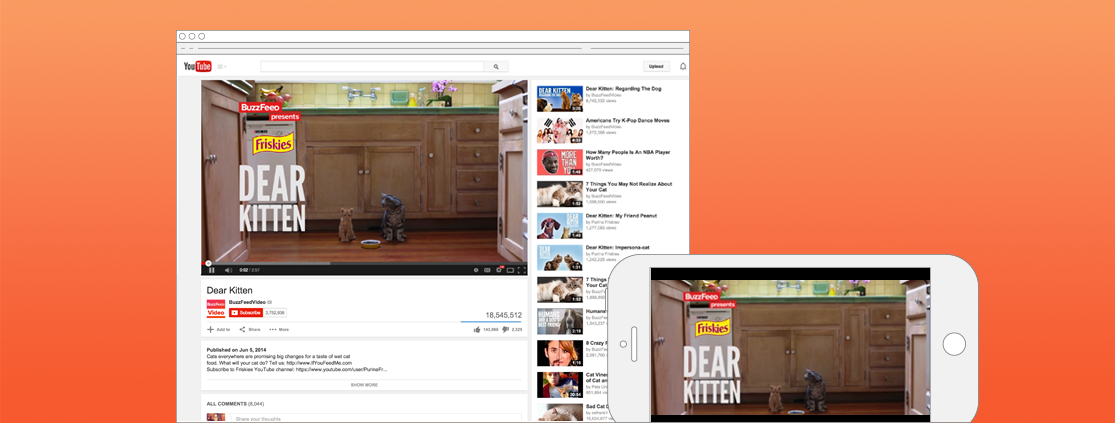Pause the Dear Kitten video
Screen dimensions: 1115x423
click(212, 270)
